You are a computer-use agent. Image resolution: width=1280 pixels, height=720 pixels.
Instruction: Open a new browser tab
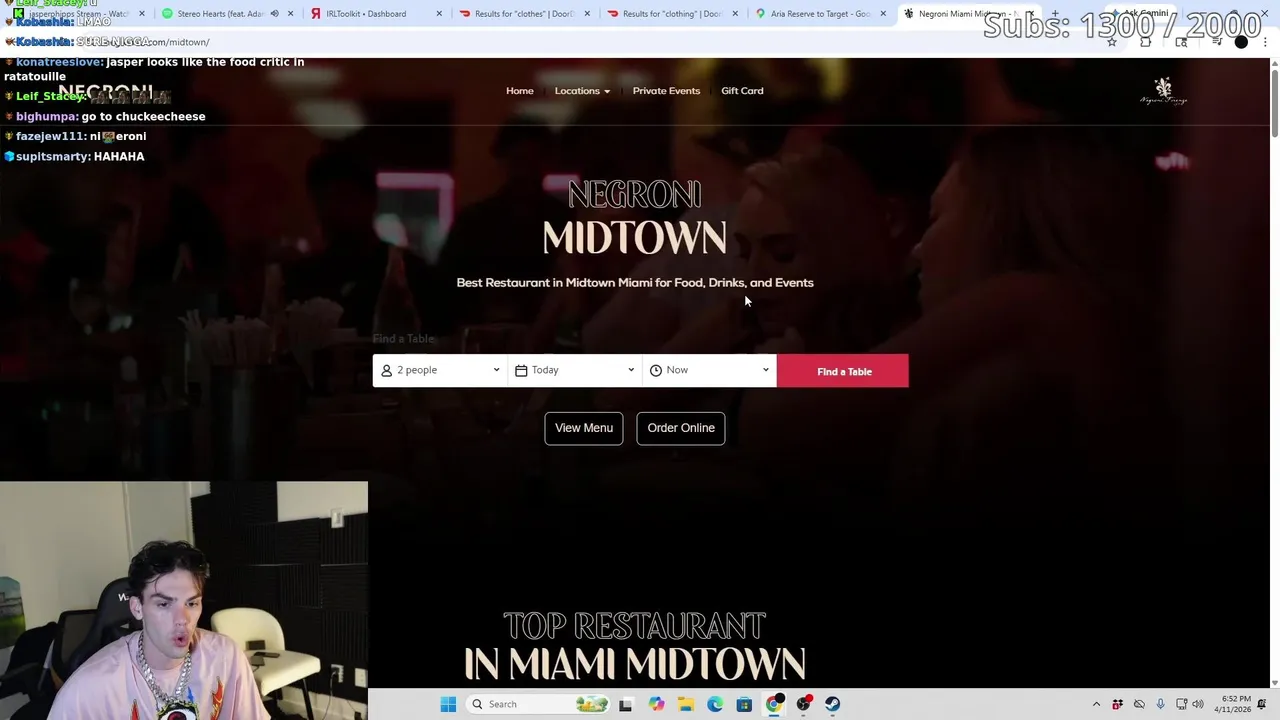(1055, 14)
